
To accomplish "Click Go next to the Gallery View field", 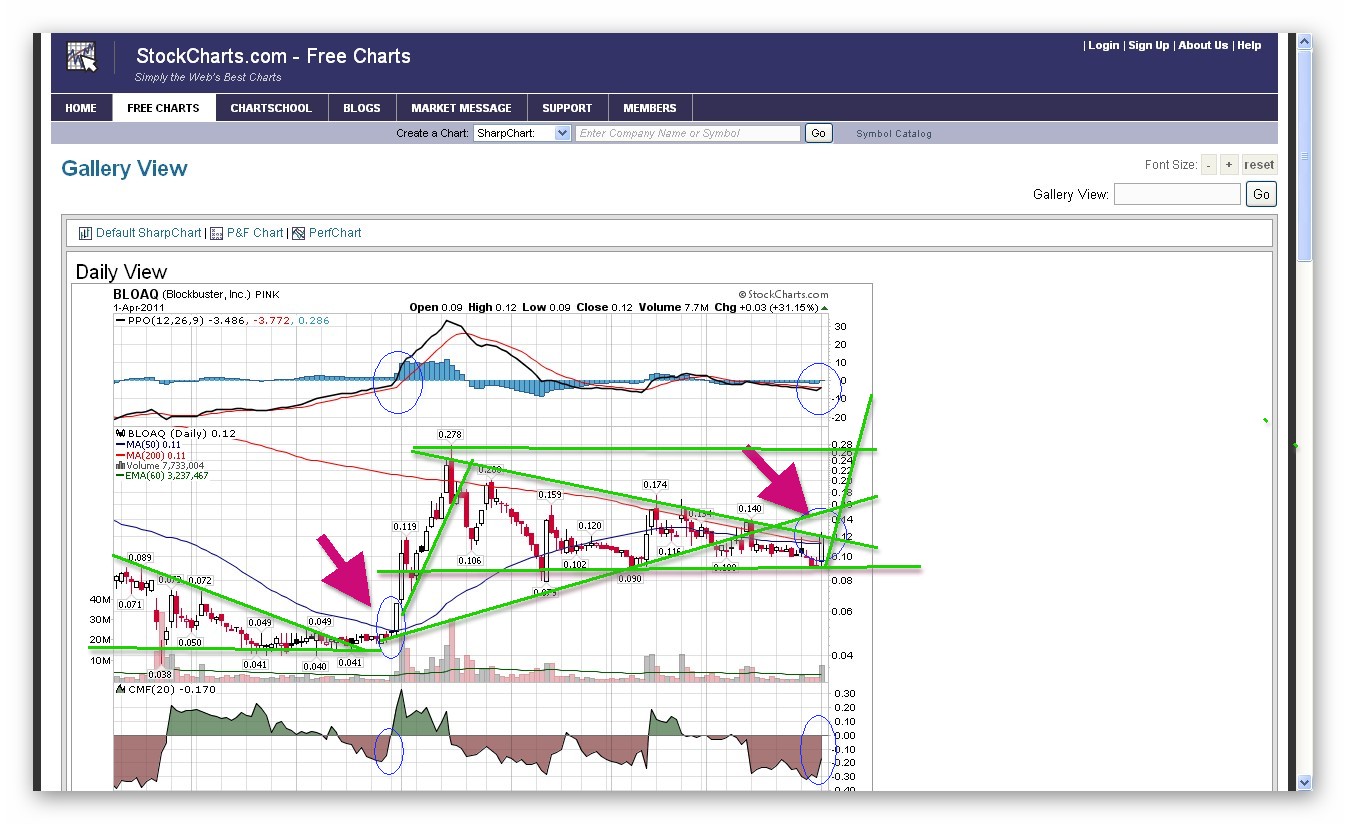I will click(x=1261, y=194).
